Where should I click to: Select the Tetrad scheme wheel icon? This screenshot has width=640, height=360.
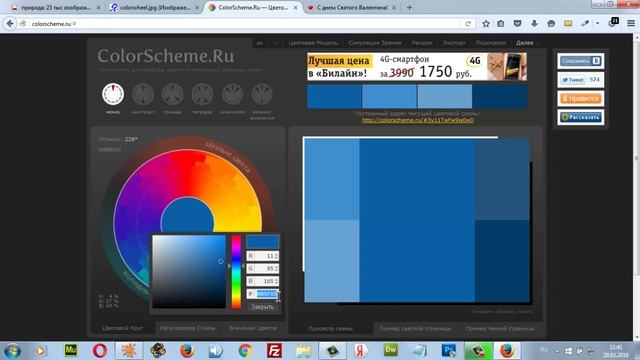[x=202, y=94]
